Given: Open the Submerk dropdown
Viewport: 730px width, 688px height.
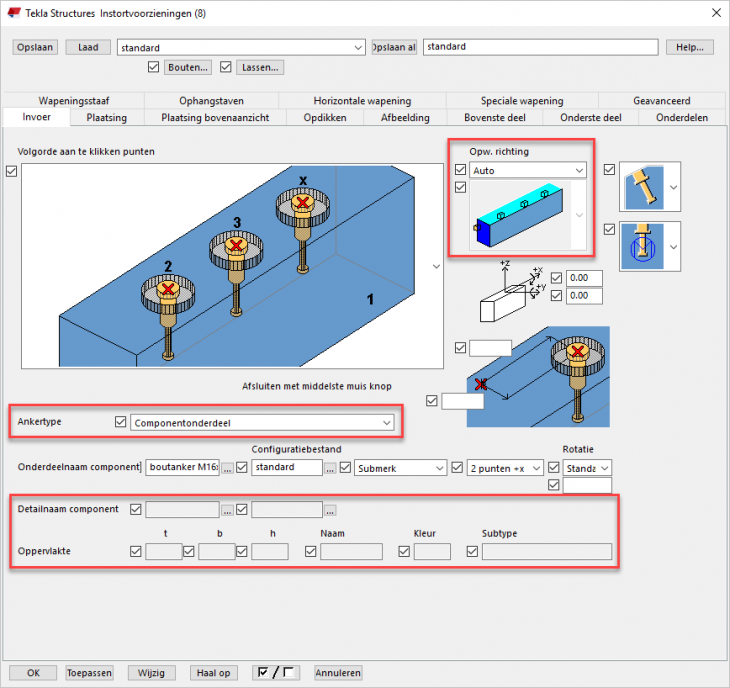Looking at the screenshot, I should 401,468.
